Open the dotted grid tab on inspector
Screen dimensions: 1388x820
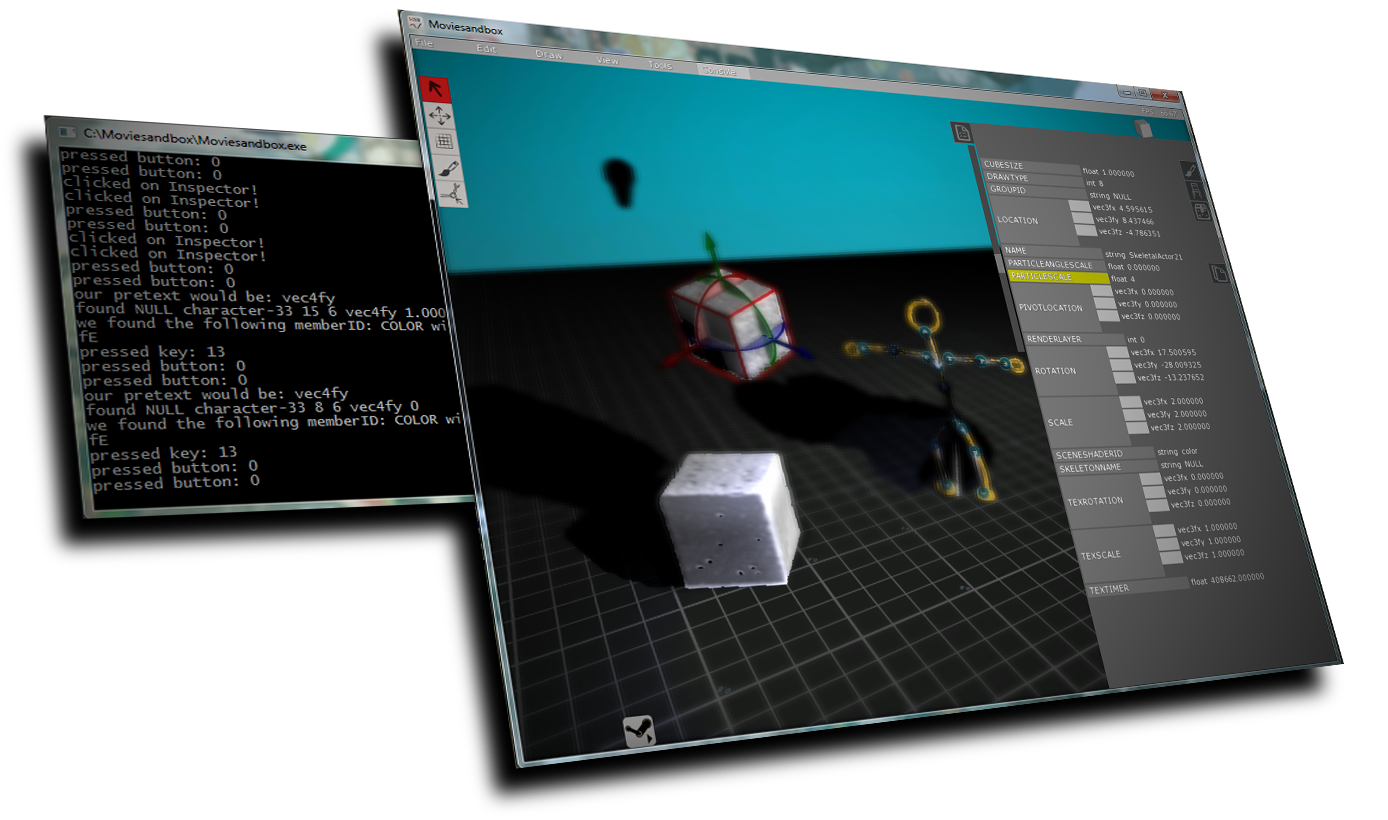tap(1201, 211)
